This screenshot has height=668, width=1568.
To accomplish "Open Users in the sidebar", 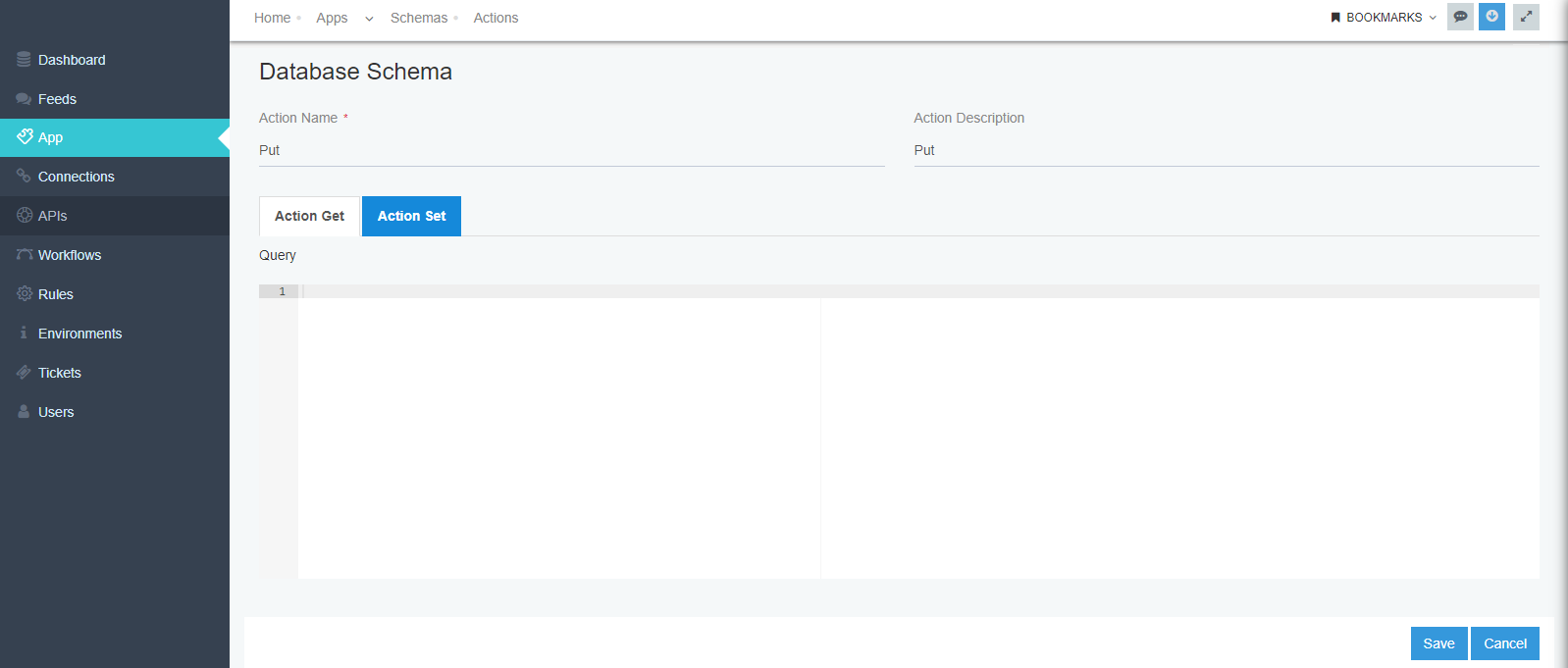I will 115,412.
